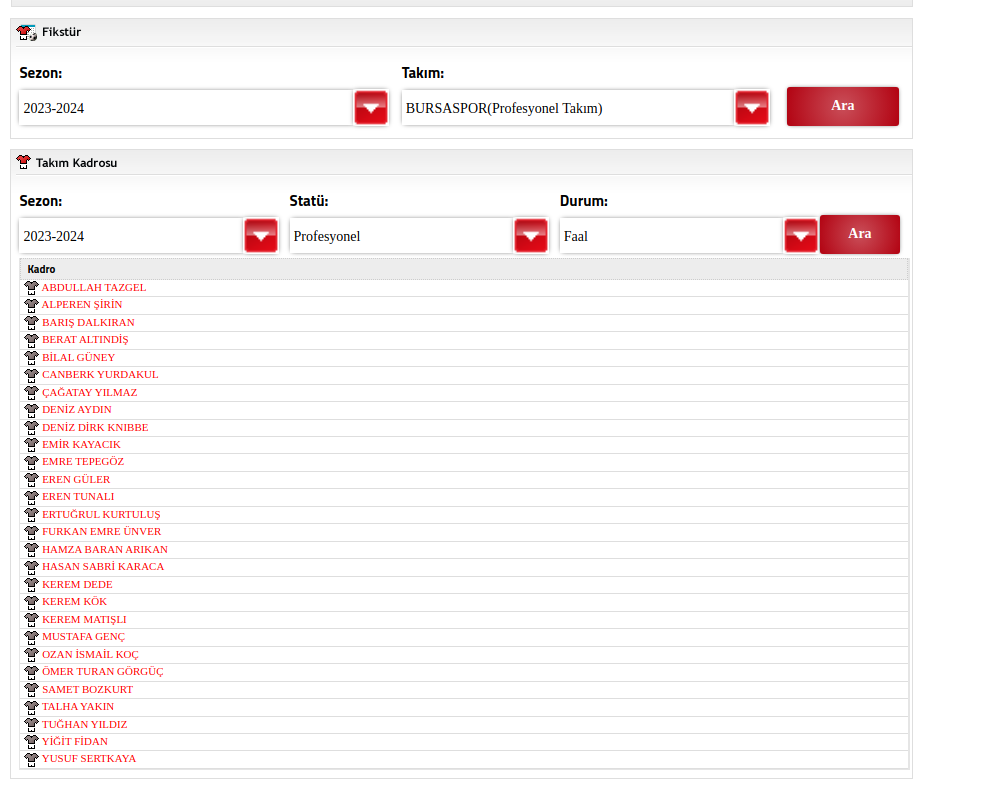Expand the Durum dropdown showing Faal
The image size is (986, 787).
[x=800, y=236]
